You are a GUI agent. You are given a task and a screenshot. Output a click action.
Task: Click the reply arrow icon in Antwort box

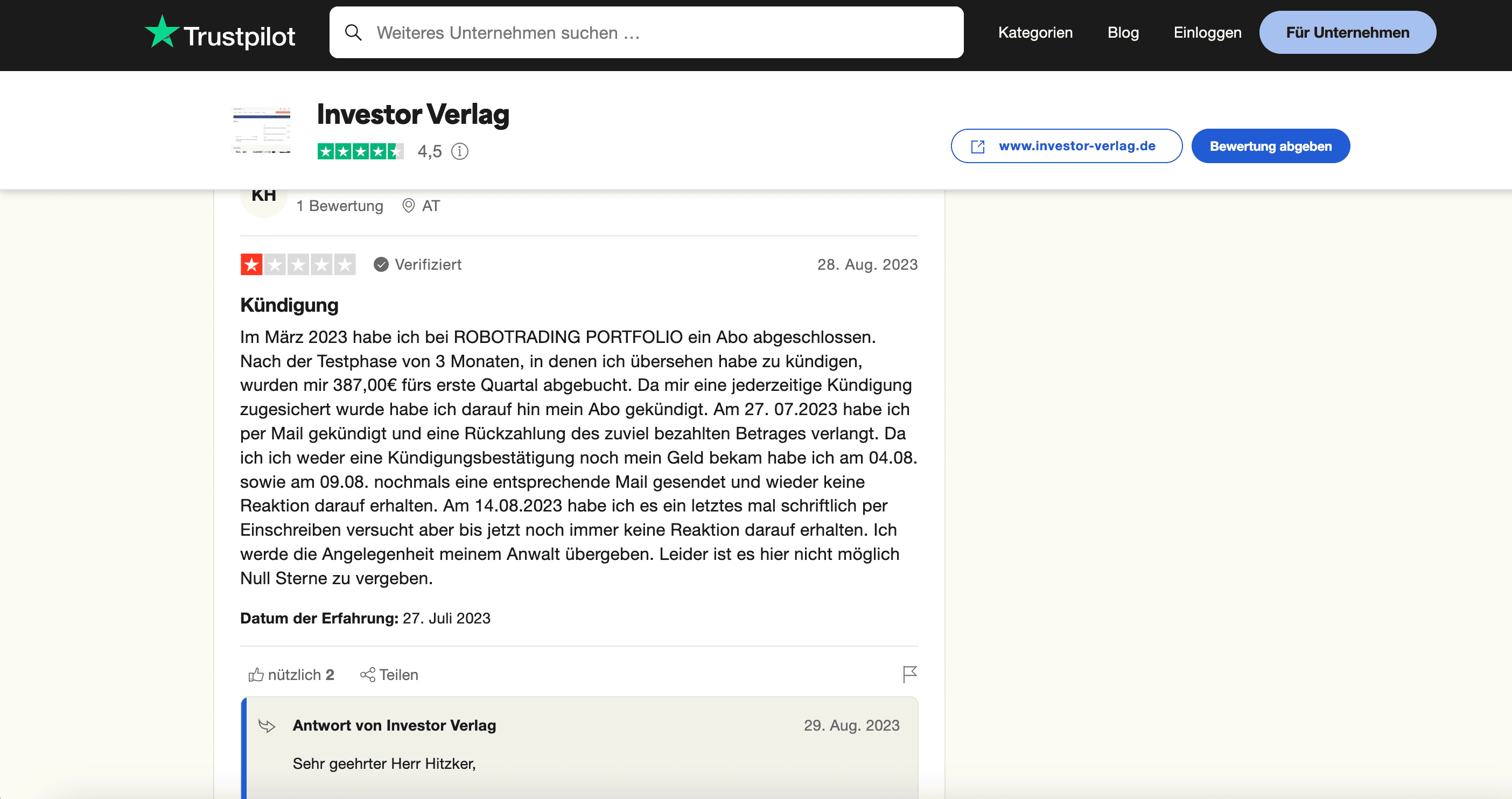coord(267,726)
